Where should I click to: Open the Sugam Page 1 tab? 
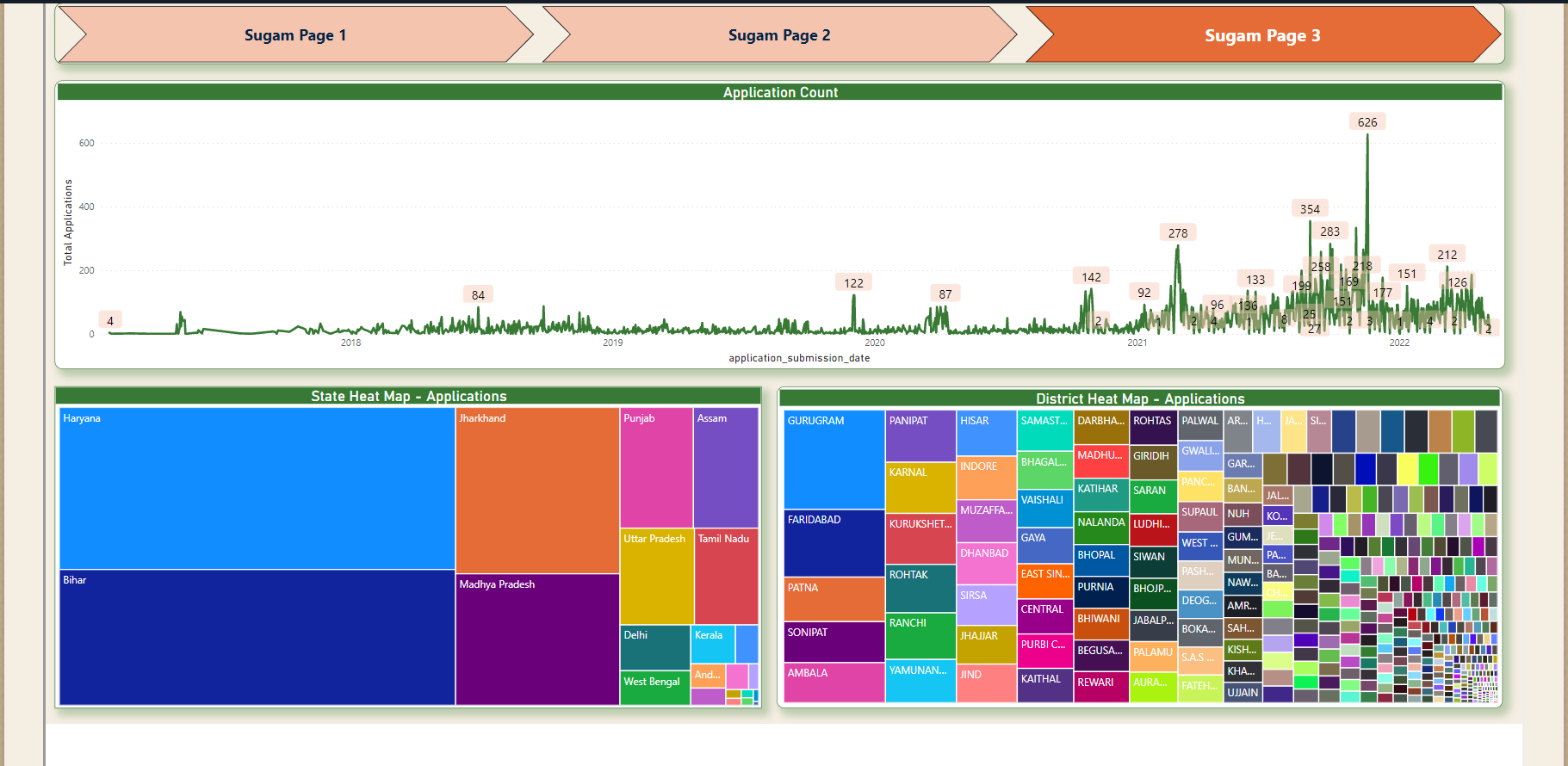(294, 35)
